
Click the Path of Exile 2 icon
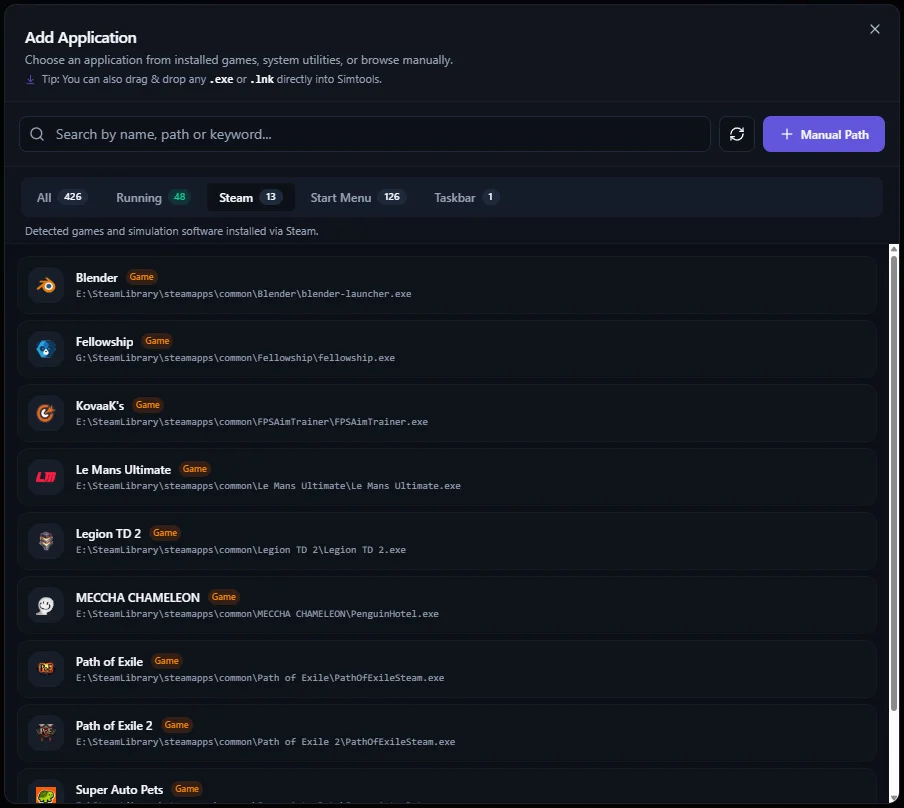click(46, 733)
